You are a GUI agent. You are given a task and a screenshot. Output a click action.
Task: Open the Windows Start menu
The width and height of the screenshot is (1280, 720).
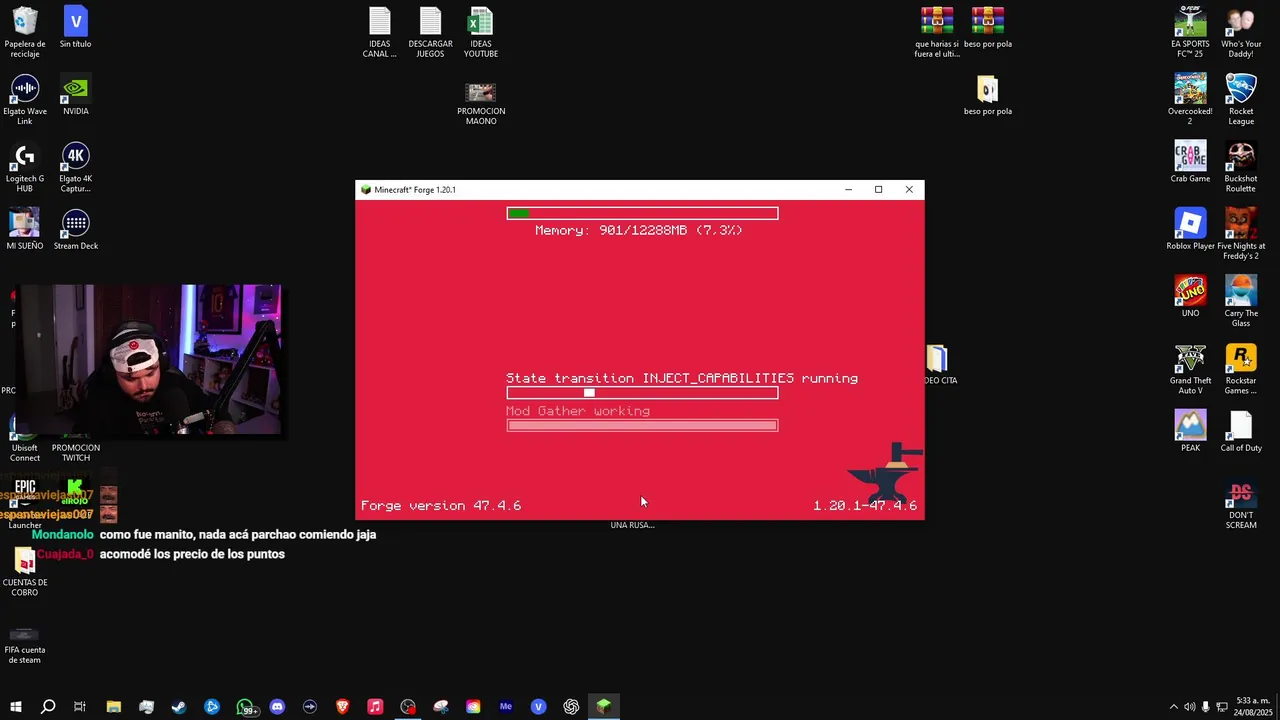pos(15,707)
